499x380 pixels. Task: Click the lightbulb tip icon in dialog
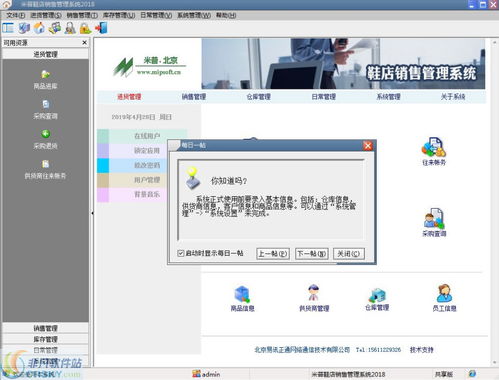point(193,178)
